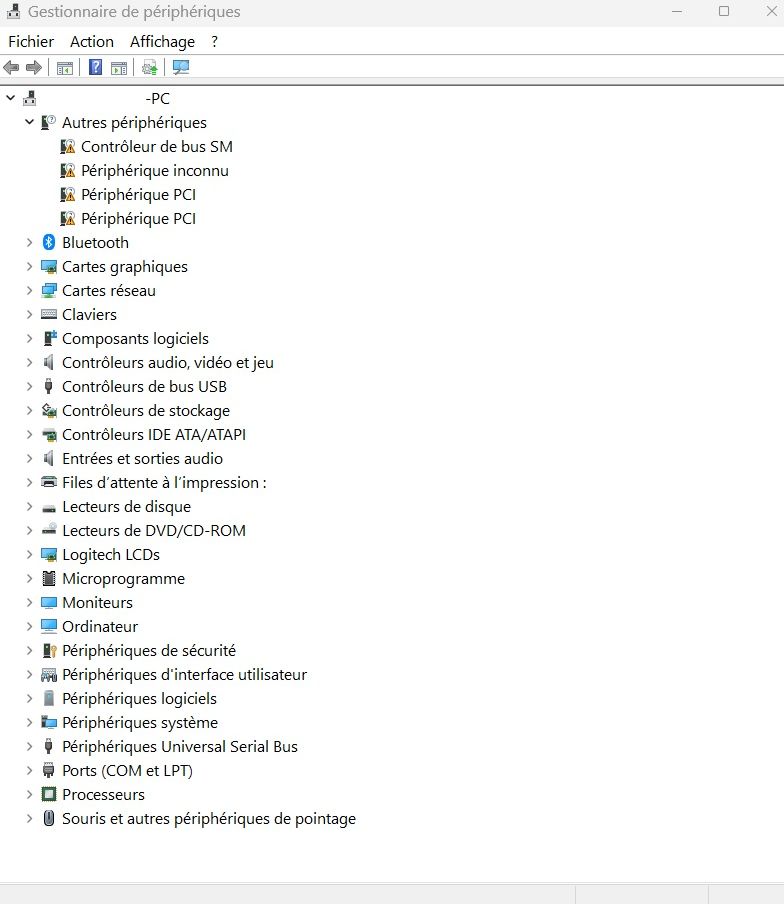Click the Contrôleurs de bus USB icon

click(49, 386)
